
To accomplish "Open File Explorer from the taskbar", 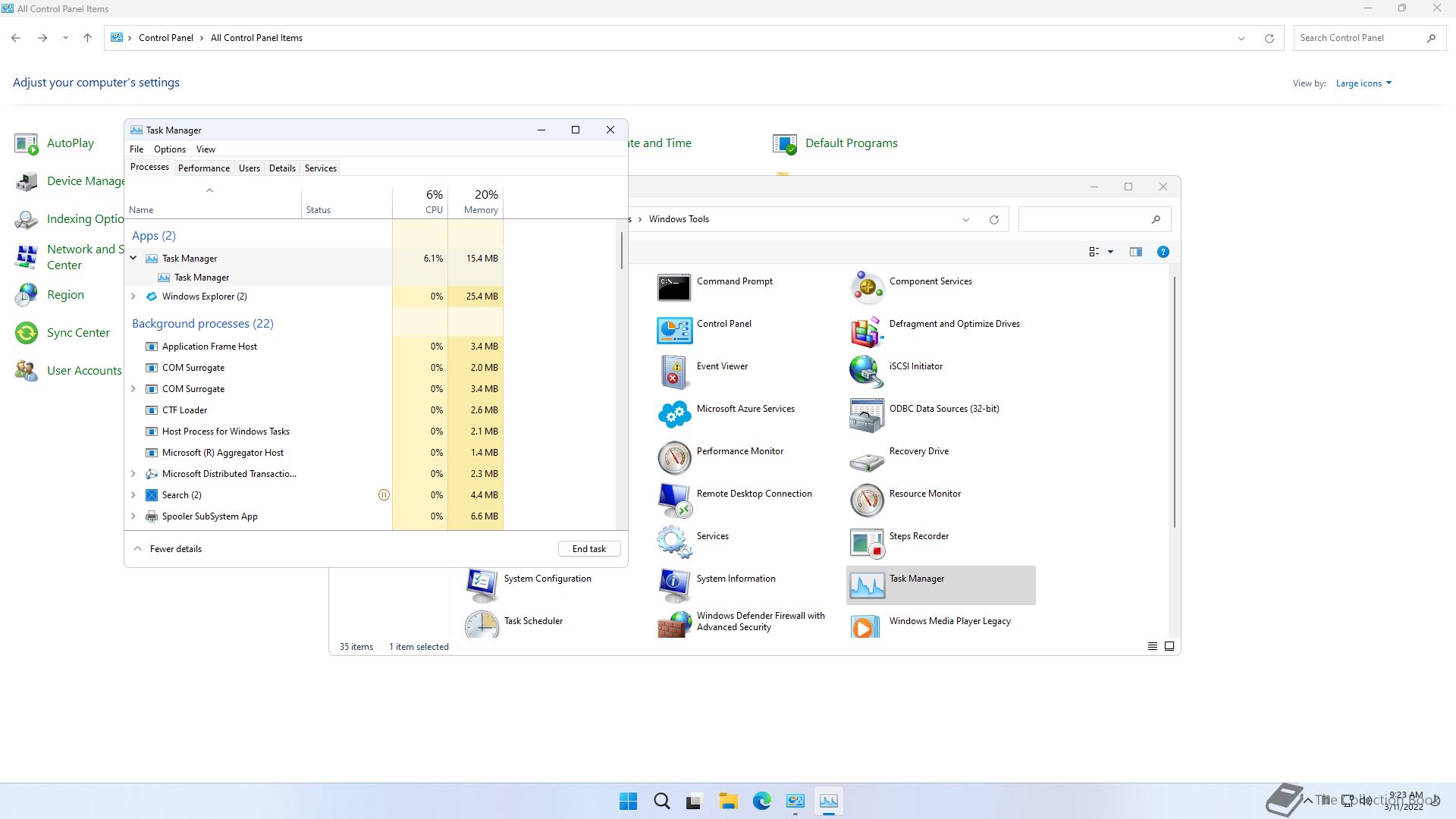I will tap(728, 801).
